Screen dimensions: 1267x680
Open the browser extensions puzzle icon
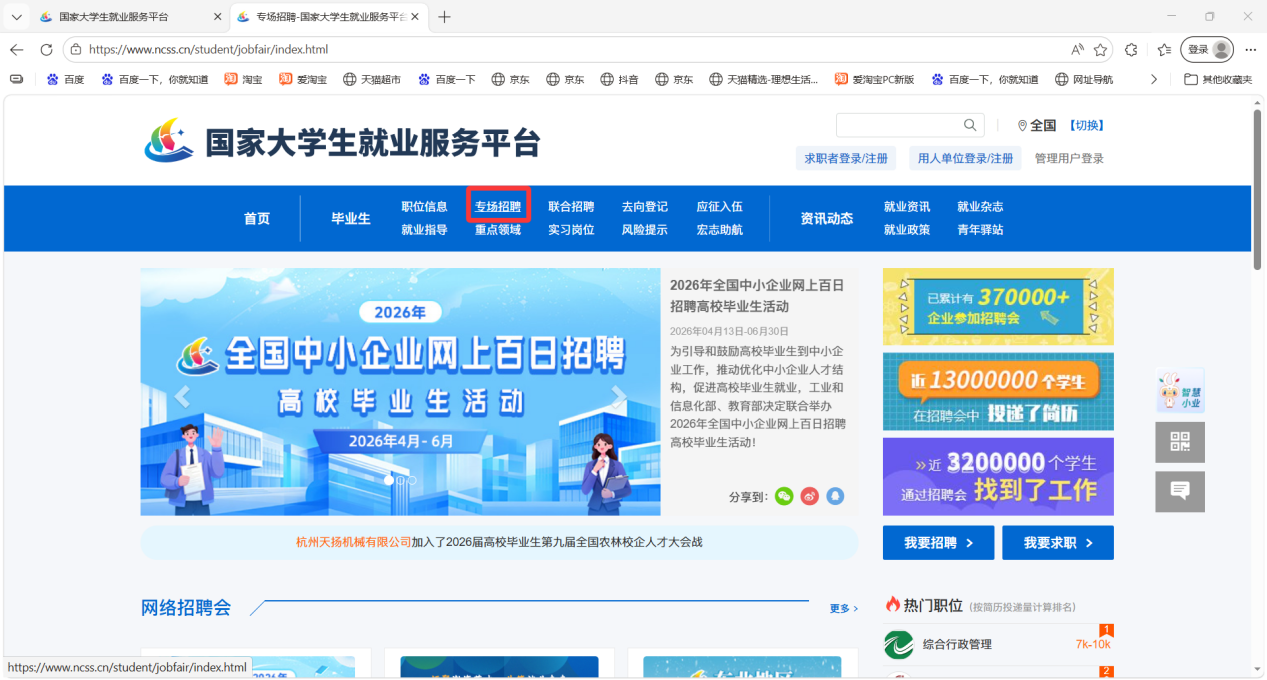pos(1131,49)
